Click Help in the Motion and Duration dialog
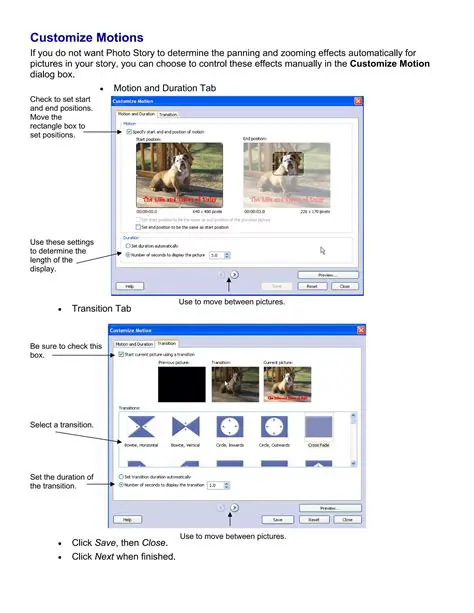Image resolution: width=474 pixels, height=613 pixels. 130,287
